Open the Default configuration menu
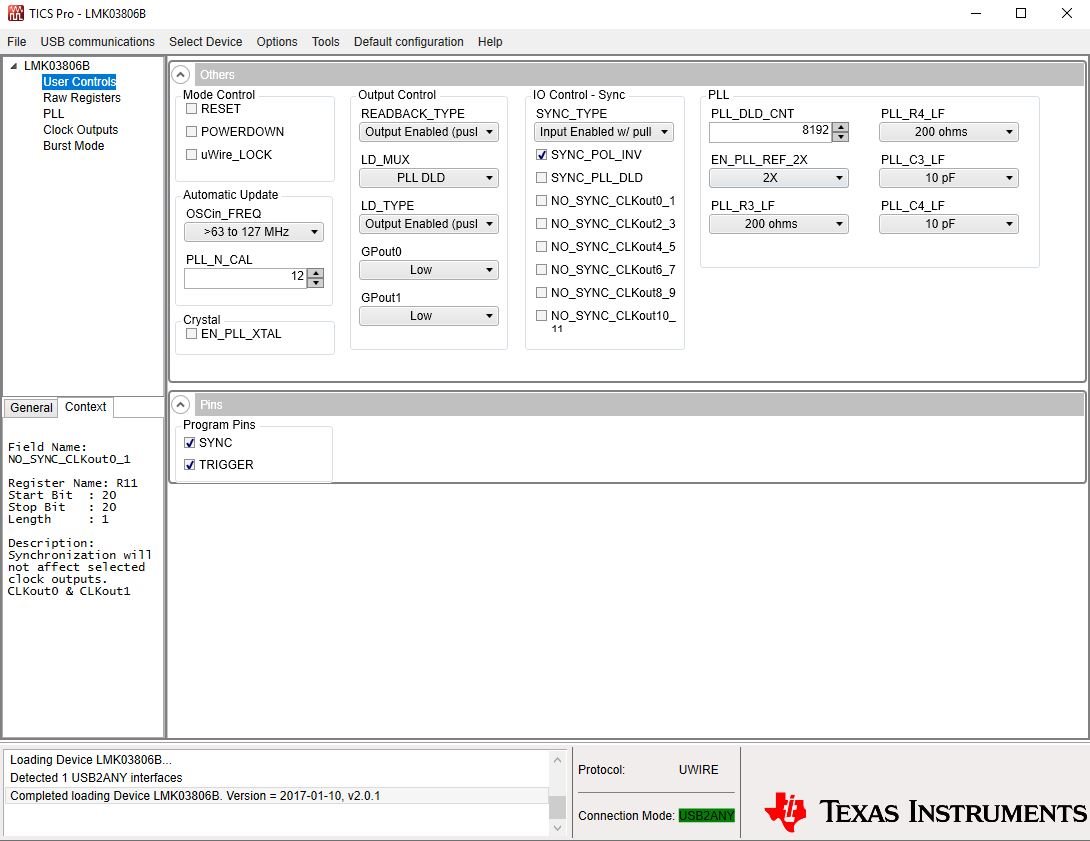This screenshot has height=841, width=1090. [x=409, y=42]
